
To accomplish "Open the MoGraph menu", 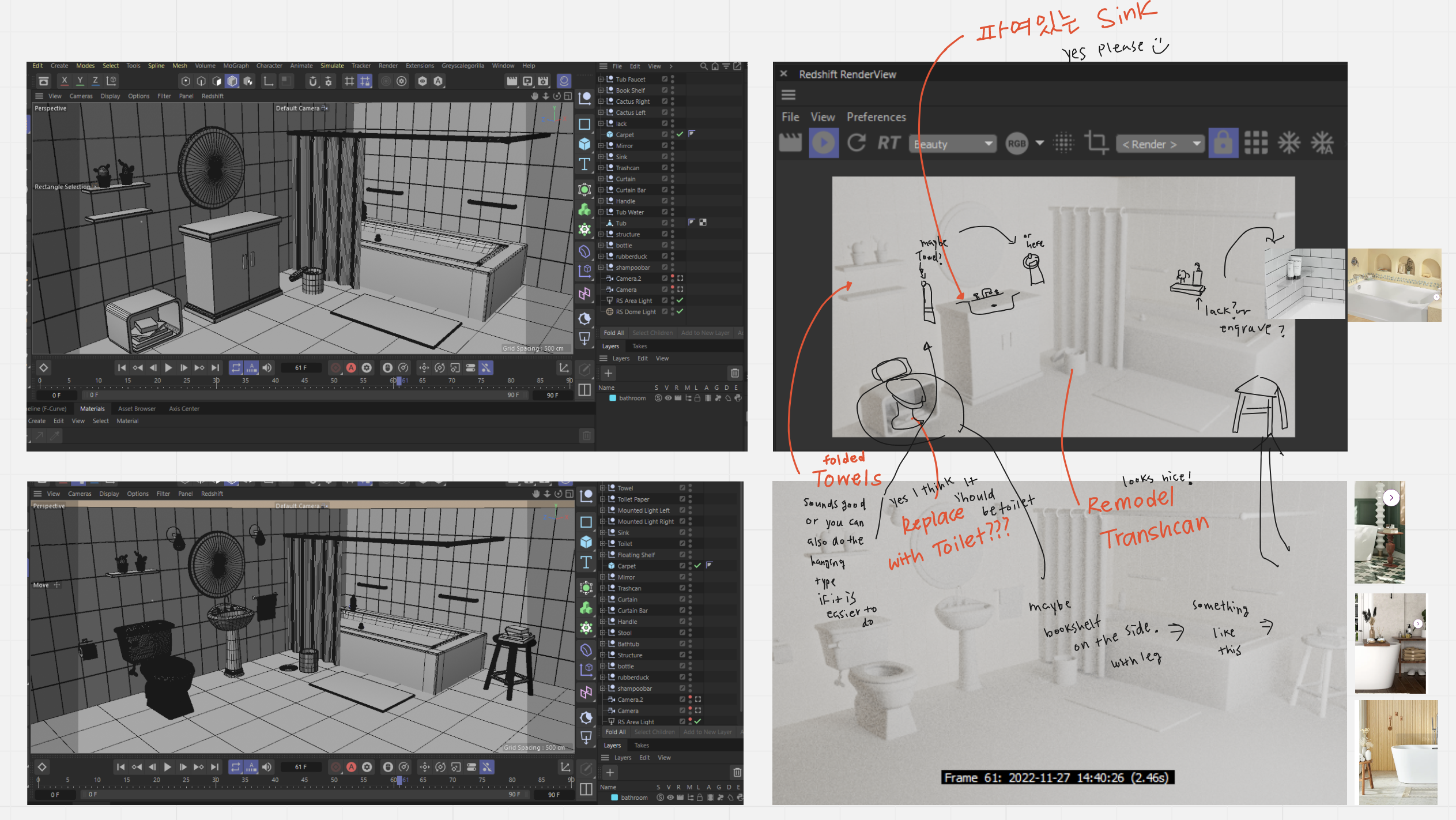I will (x=236, y=66).
